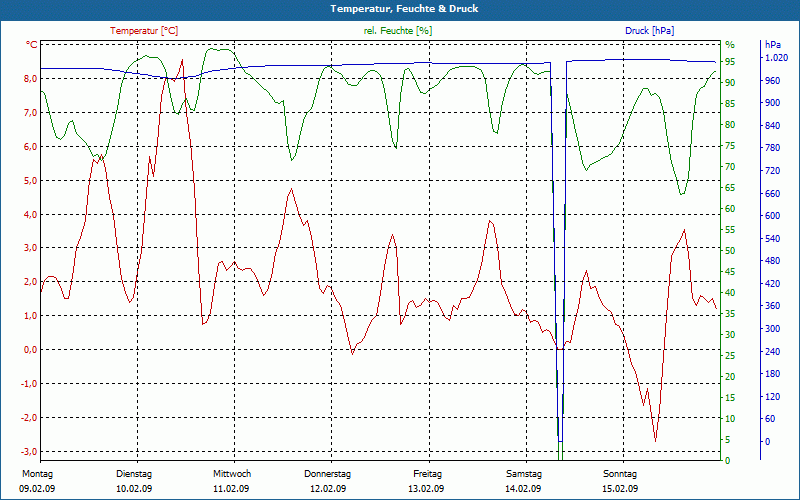This screenshot has width=800, height=500.
Task: Click the date label '14.02.09'
Action: (x=523, y=489)
